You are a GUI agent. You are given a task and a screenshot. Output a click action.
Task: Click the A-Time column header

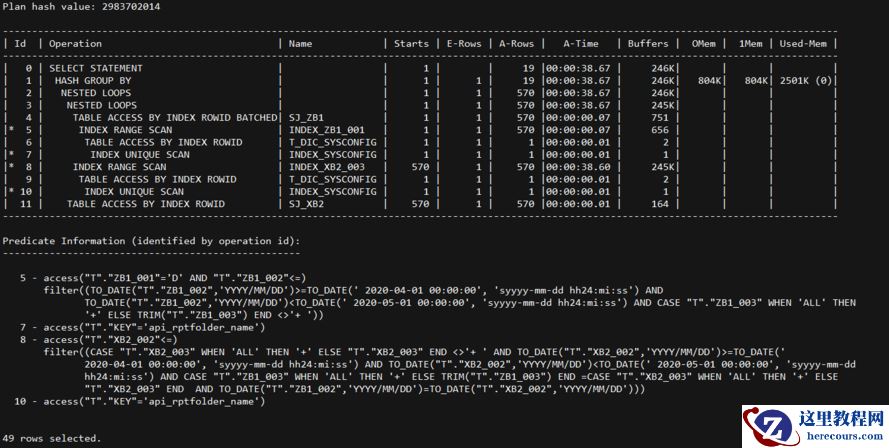tap(581, 44)
